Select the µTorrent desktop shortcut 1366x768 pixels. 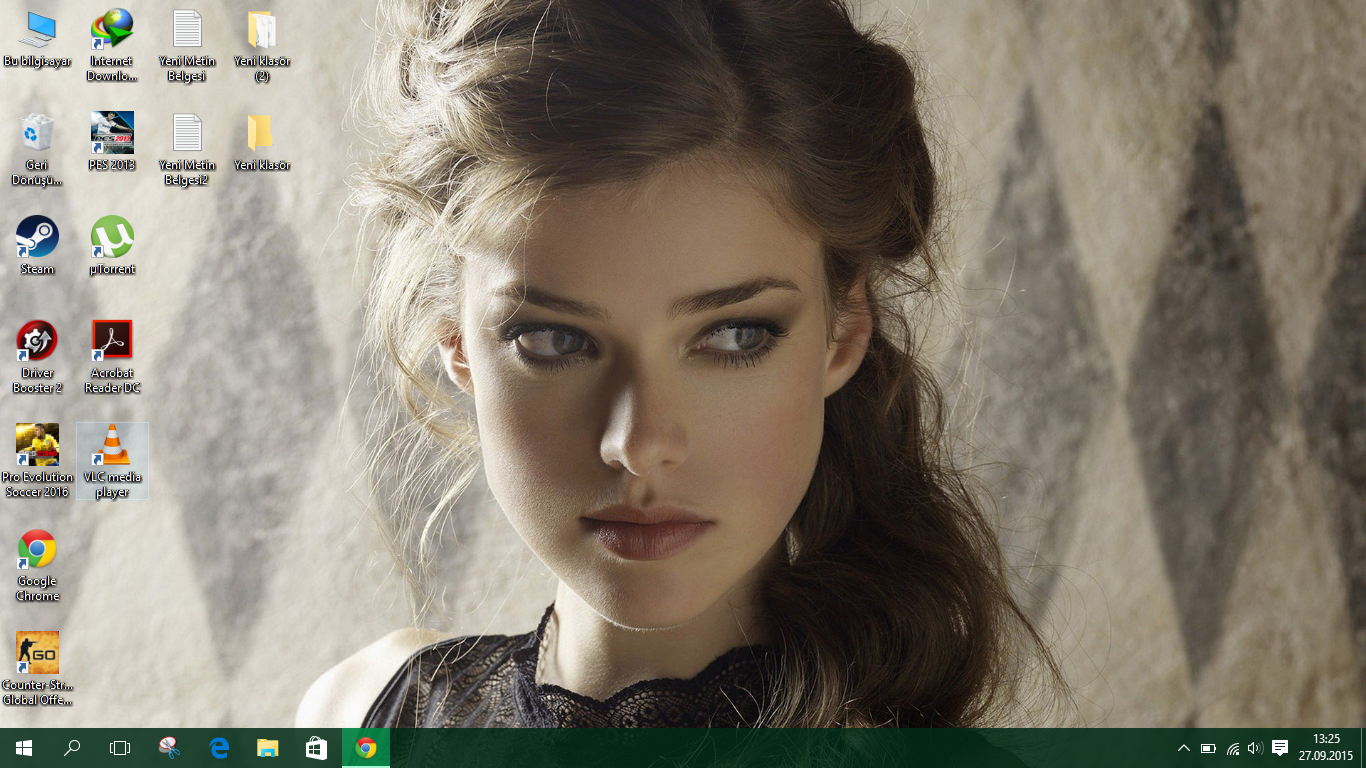112,246
